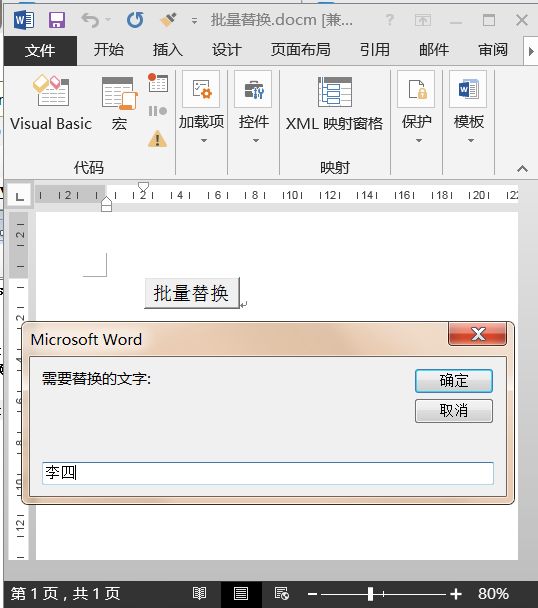Open the zoom level 80% dialog

click(x=493, y=594)
